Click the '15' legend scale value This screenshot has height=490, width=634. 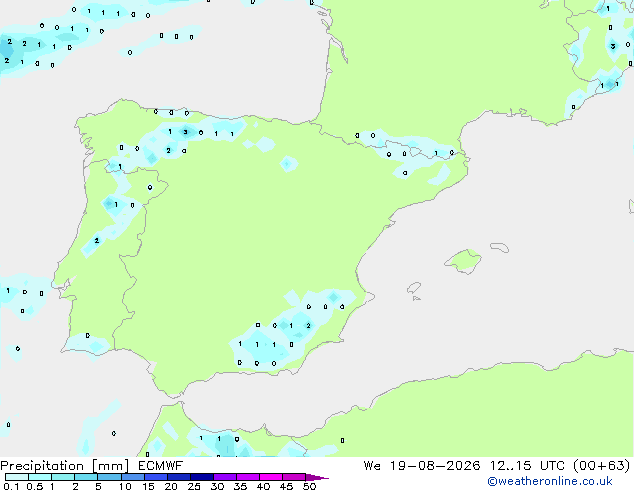pos(148,486)
